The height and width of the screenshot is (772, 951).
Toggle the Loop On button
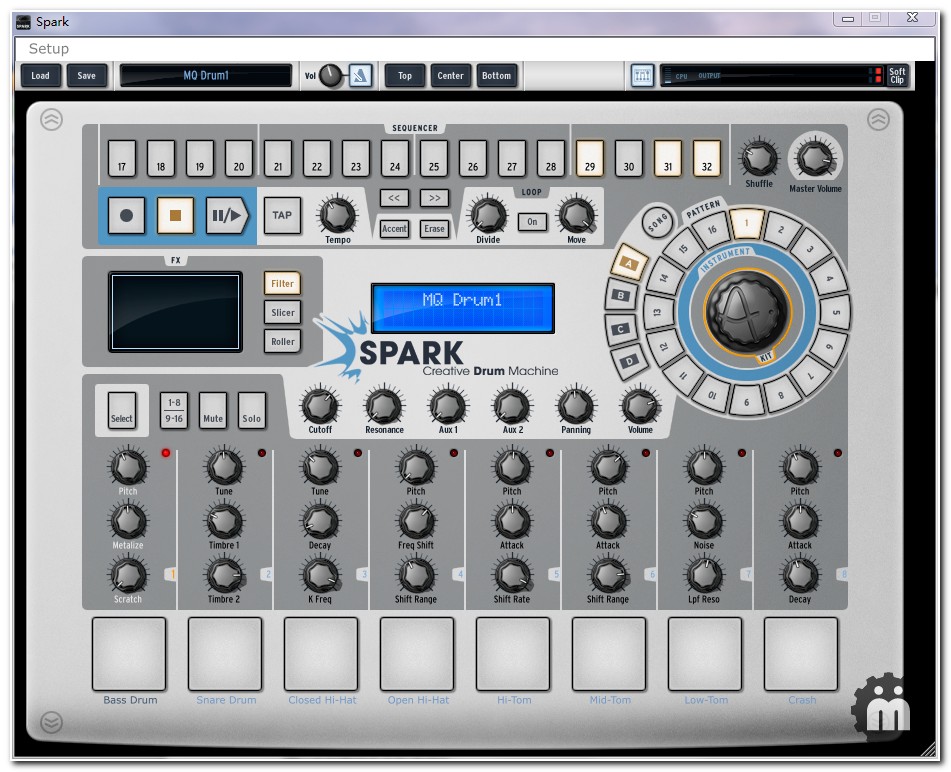pos(532,222)
